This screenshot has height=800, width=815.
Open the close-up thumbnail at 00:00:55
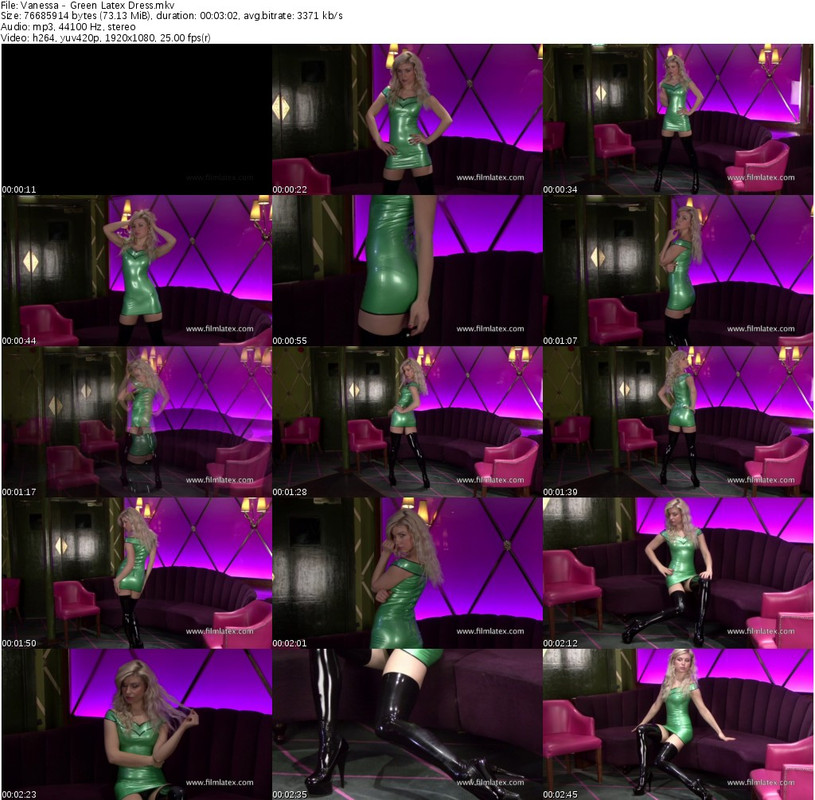pyautogui.click(x=407, y=271)
